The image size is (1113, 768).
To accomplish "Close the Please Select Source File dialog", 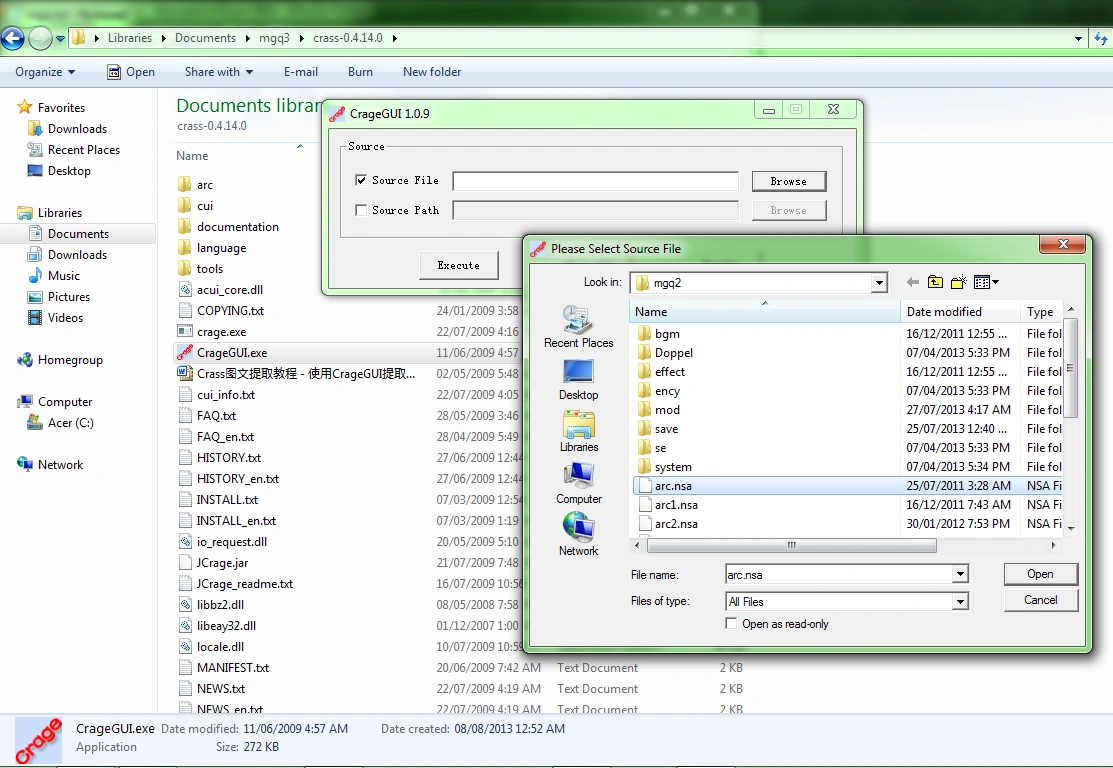I will pyautogui.click(x=1063, y=244).
